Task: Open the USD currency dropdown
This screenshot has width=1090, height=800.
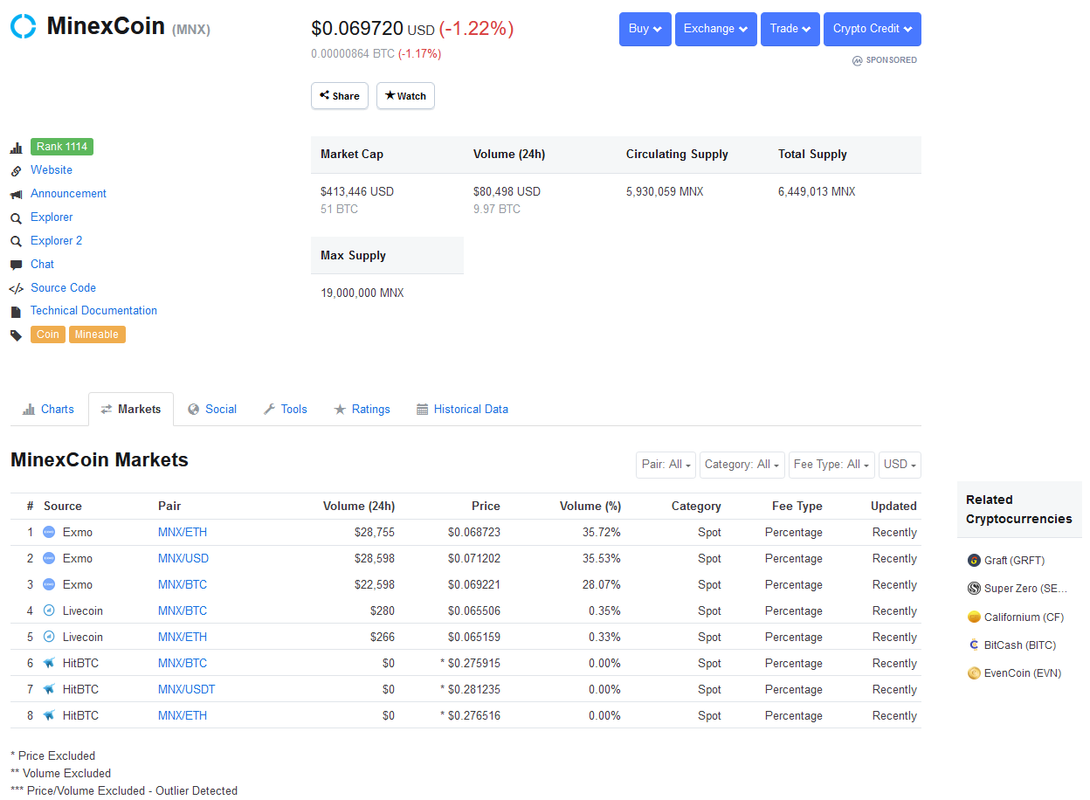Action: click(900, 465)
